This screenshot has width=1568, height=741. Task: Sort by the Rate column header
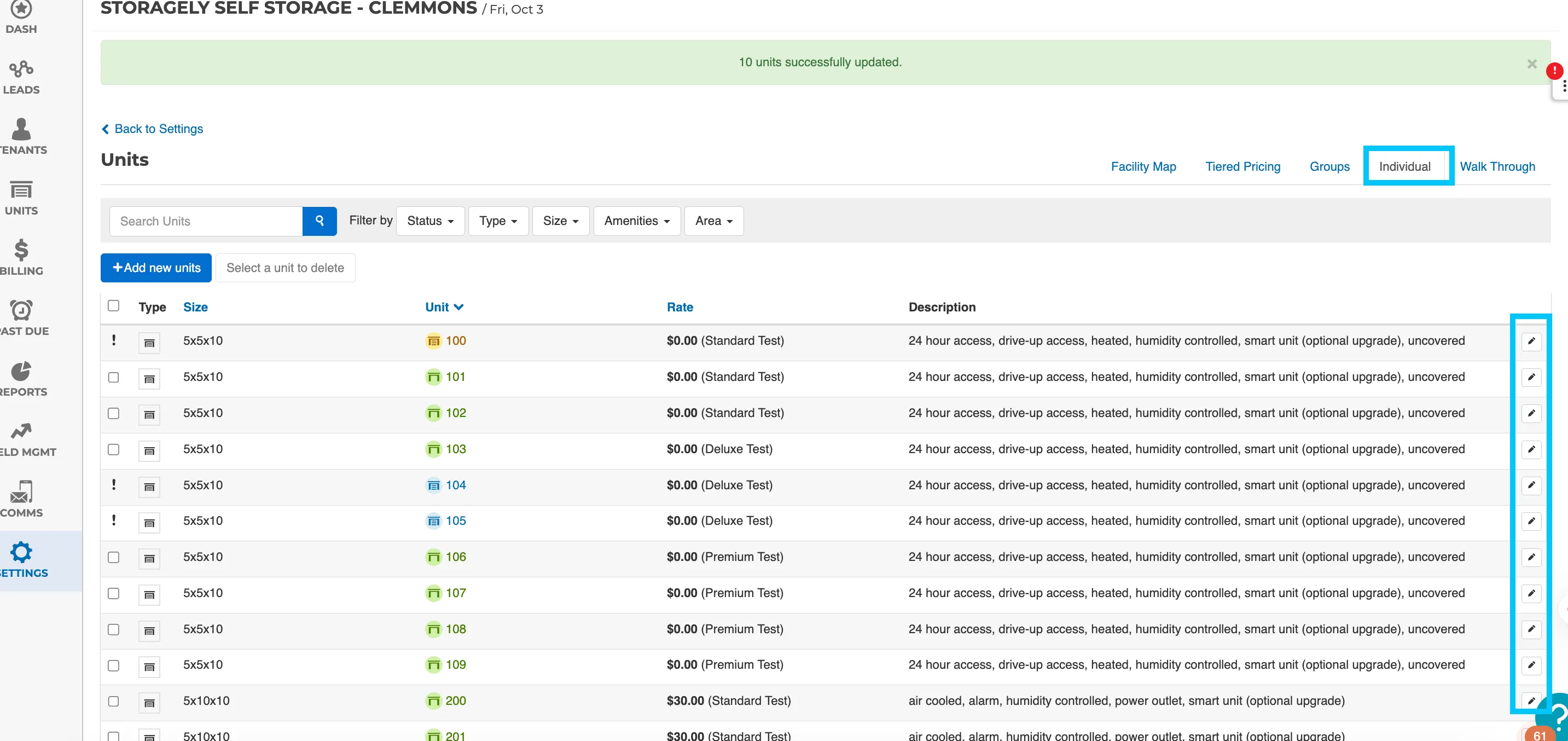[680, 308]
